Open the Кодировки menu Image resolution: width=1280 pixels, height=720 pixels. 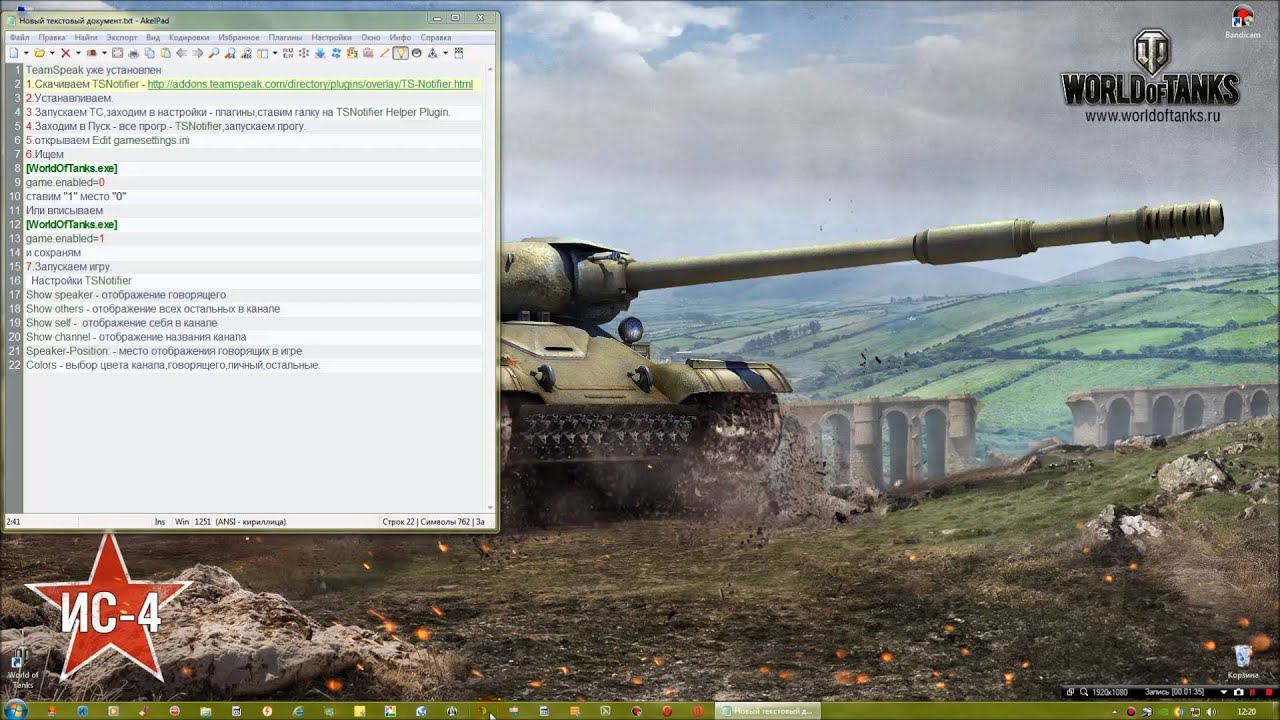point(189,37)
